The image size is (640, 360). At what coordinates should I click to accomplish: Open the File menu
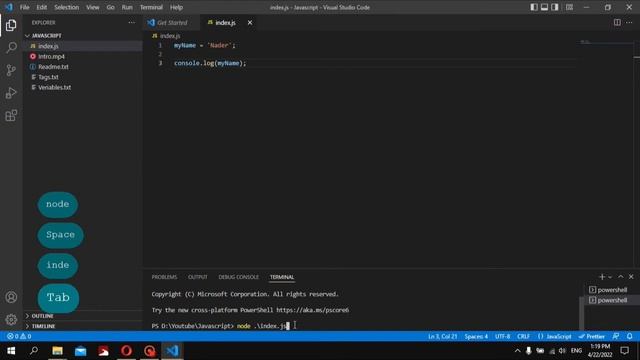click(x=24, y=7)
